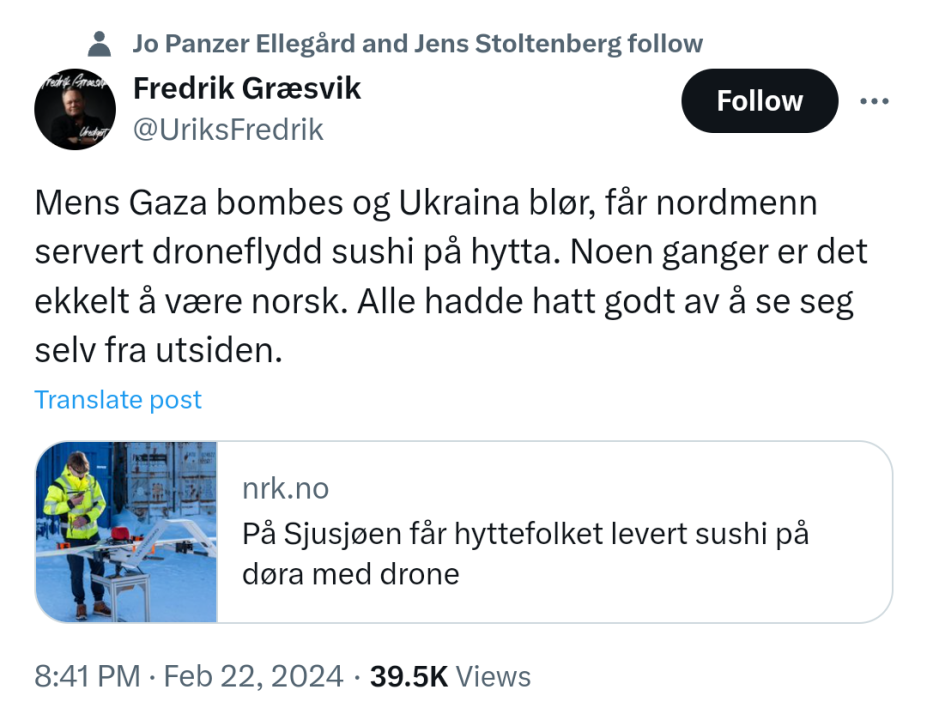Click the Follow button
The image size is (927, 720).
coord(759,101)
